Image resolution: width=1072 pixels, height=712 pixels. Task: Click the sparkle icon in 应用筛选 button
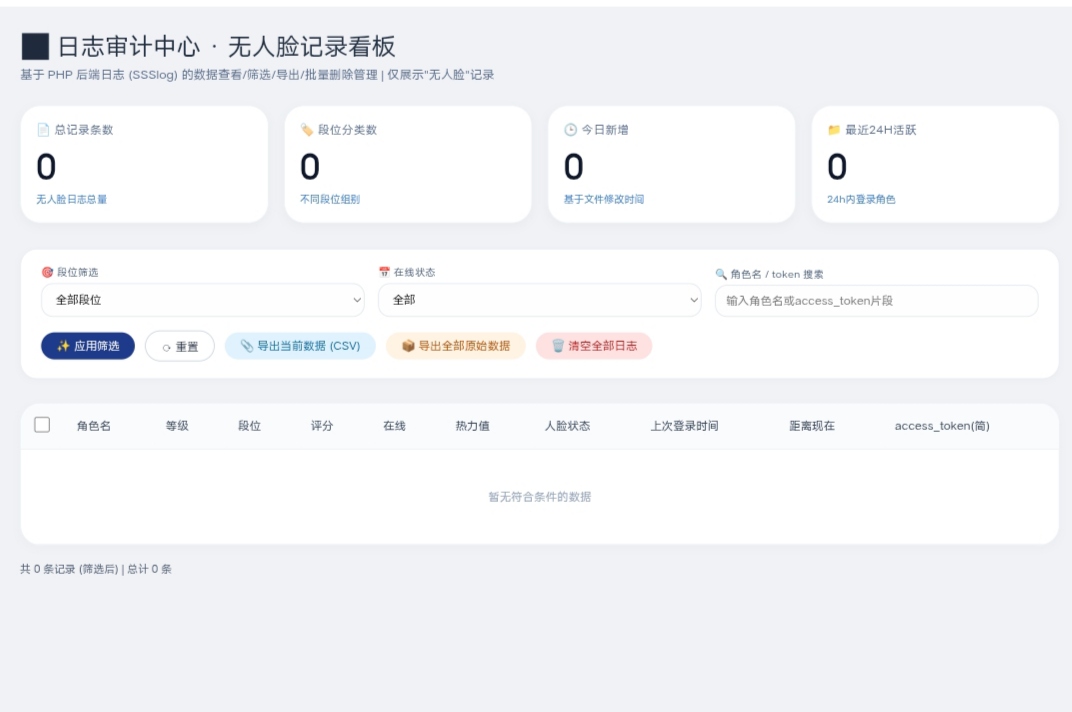[63, 346]
